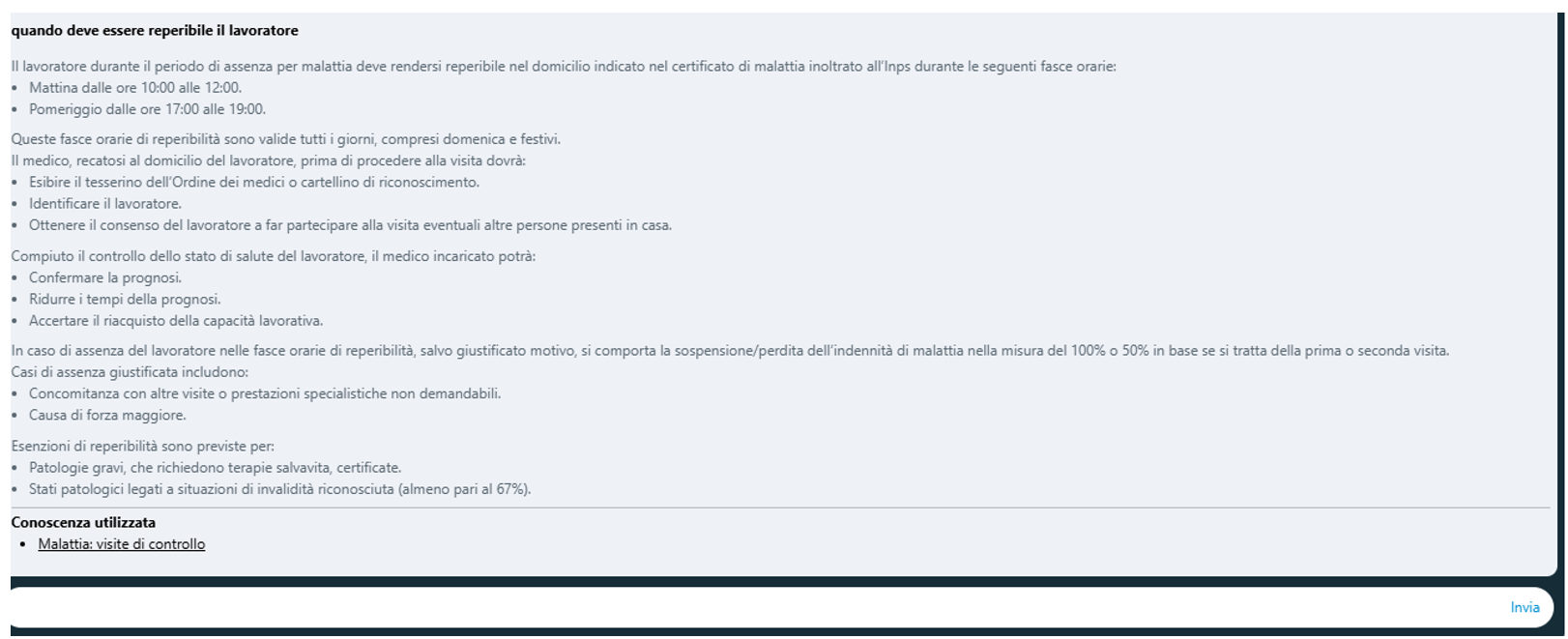Click the empty message input field
This screenshot has height=639, width=1568.
pos(754,607)
